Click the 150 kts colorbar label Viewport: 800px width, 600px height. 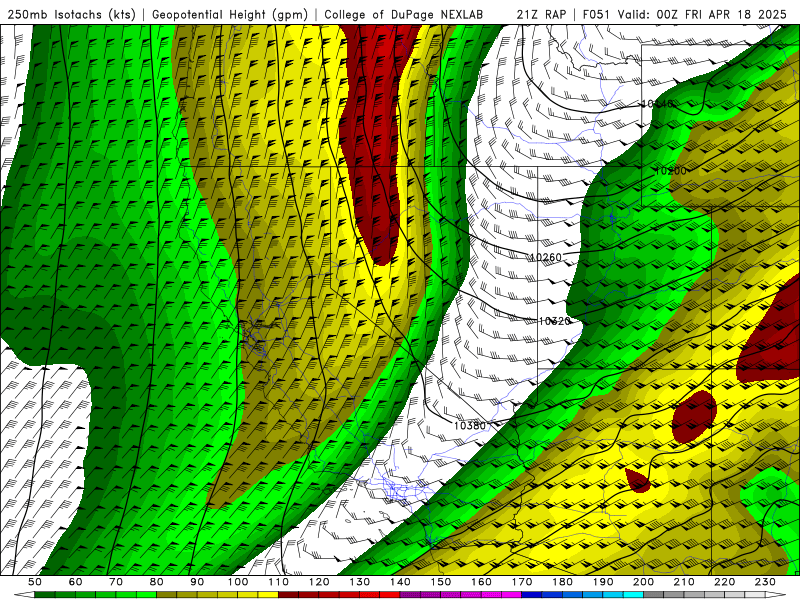[441, 582]
